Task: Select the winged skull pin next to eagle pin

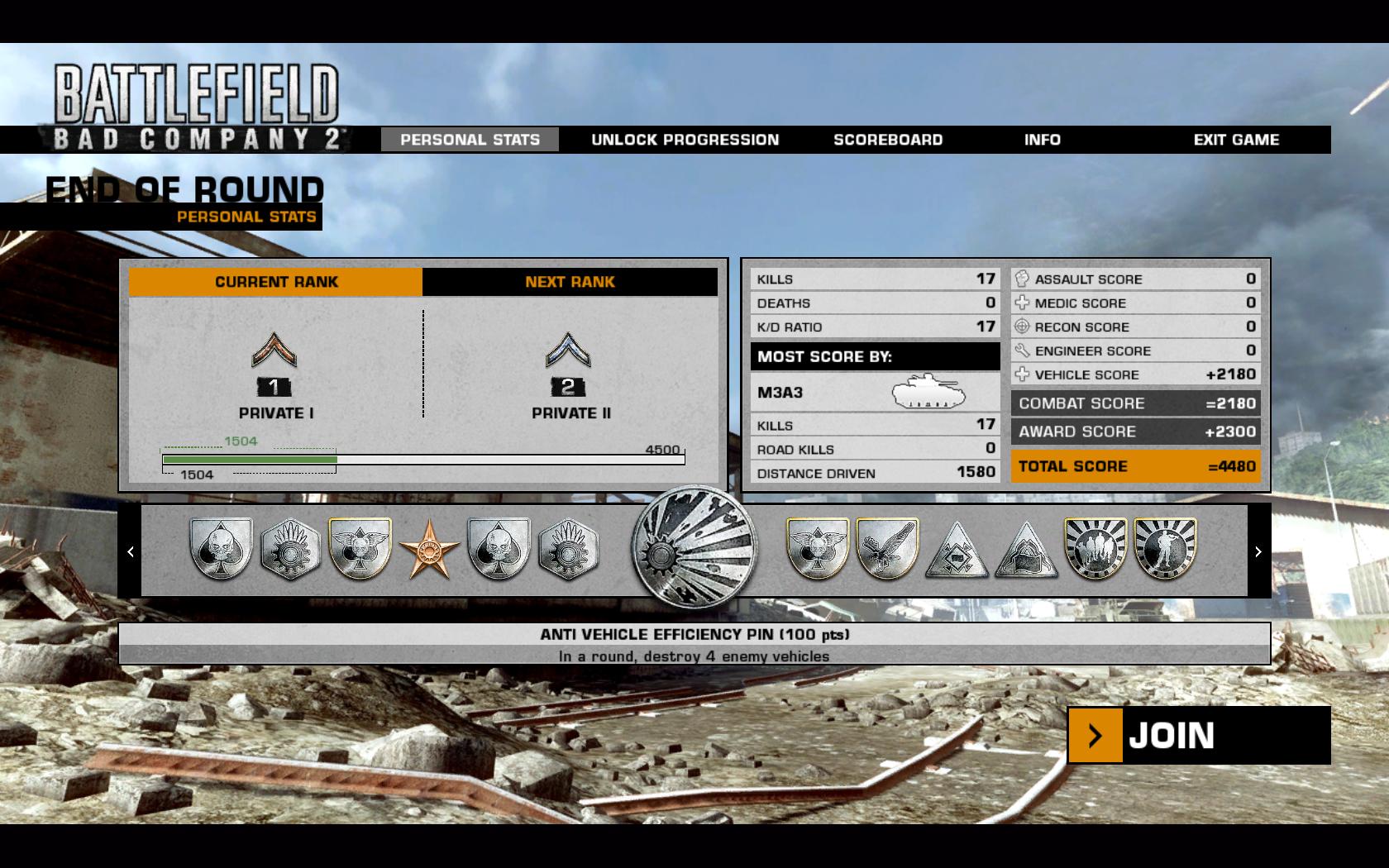Action: (x=818, y=549)
